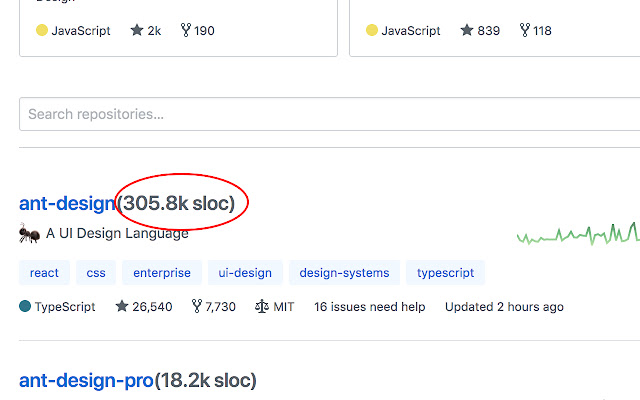Click the MIT license scale icon
Image resolution: width=640 pixels, height=400 pixels.
point(262,306)
